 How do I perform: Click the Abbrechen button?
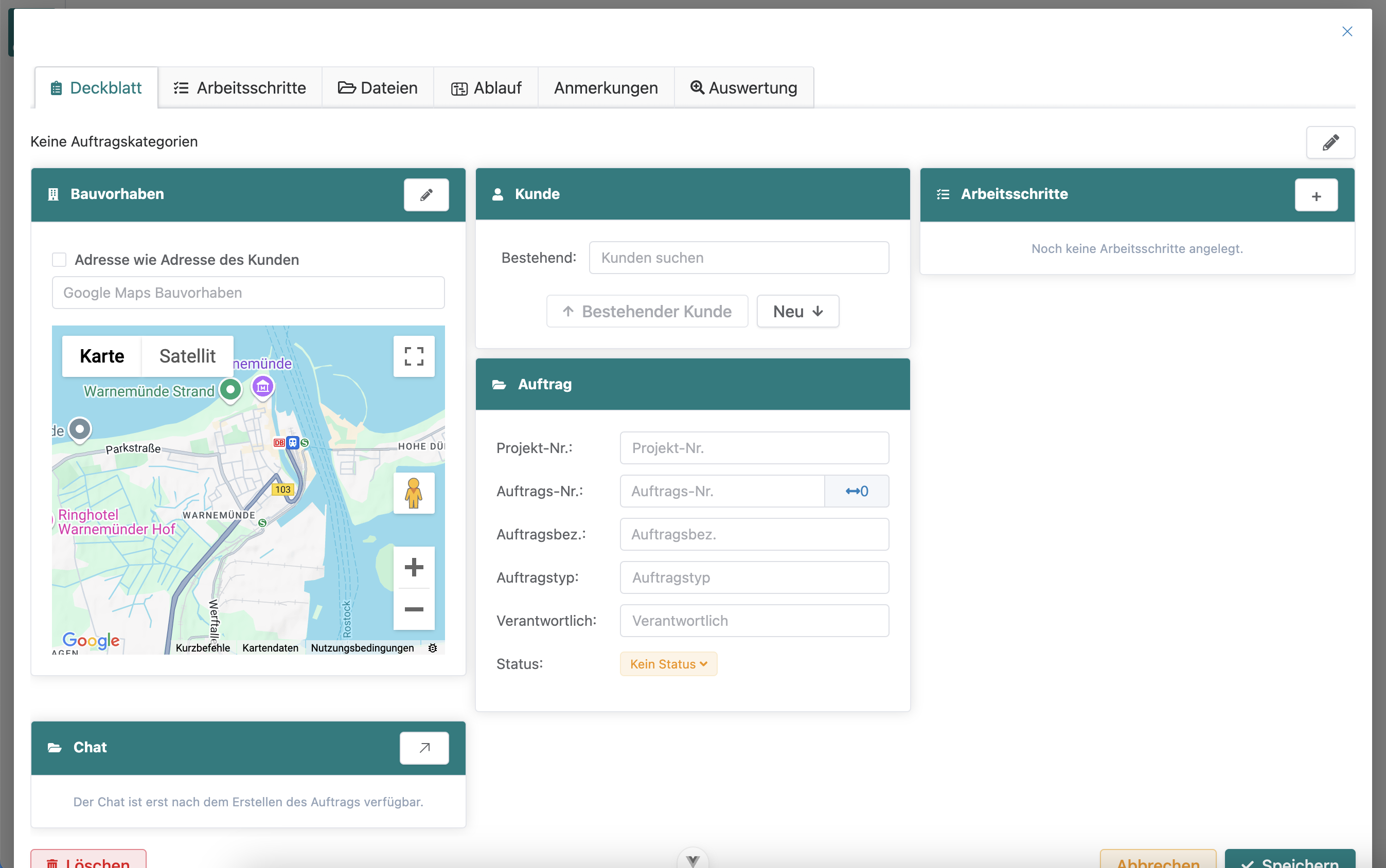coord(1158,861)
